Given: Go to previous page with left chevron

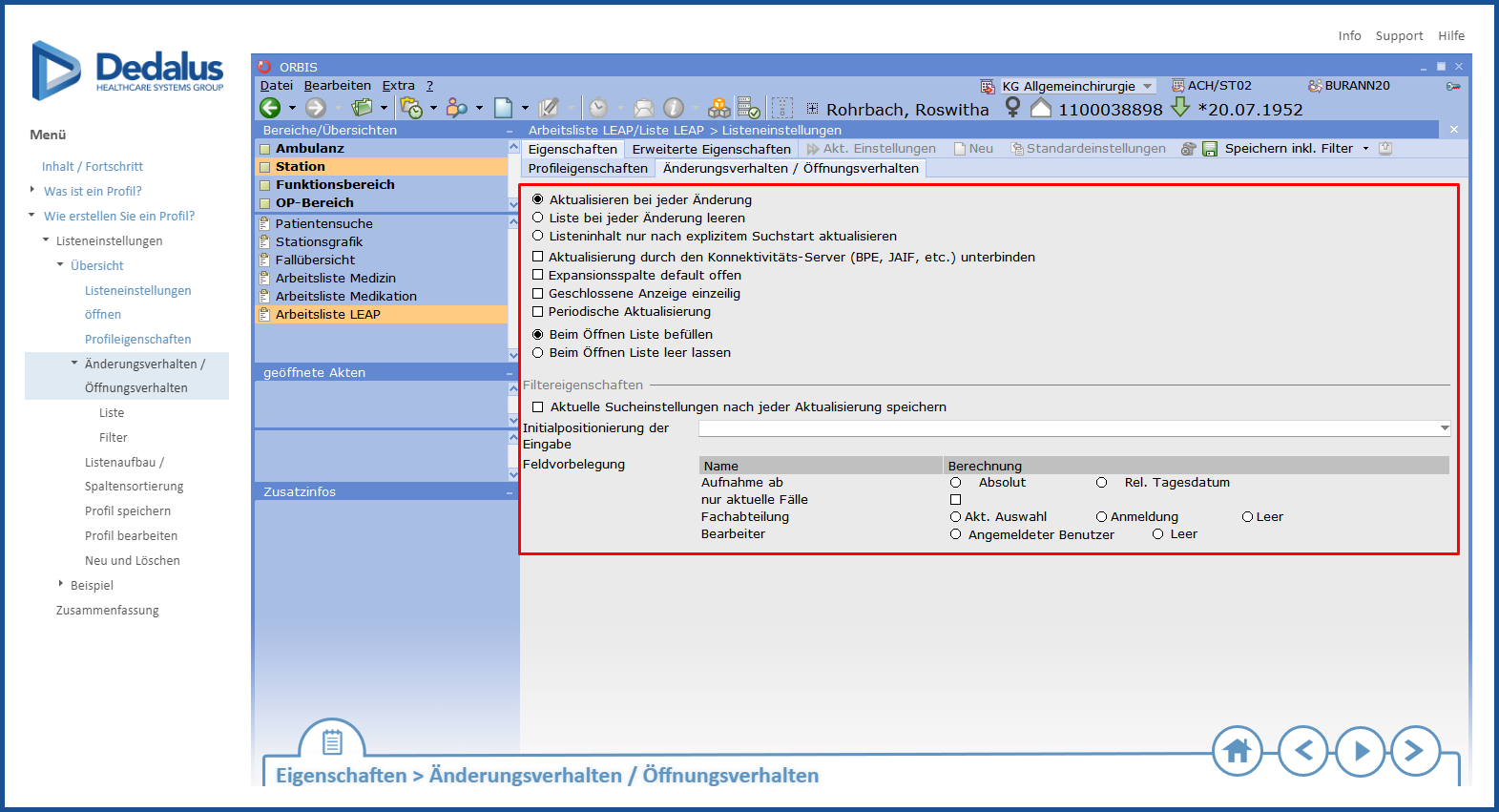Looking at the screenshot, I should pos(1302,751).
